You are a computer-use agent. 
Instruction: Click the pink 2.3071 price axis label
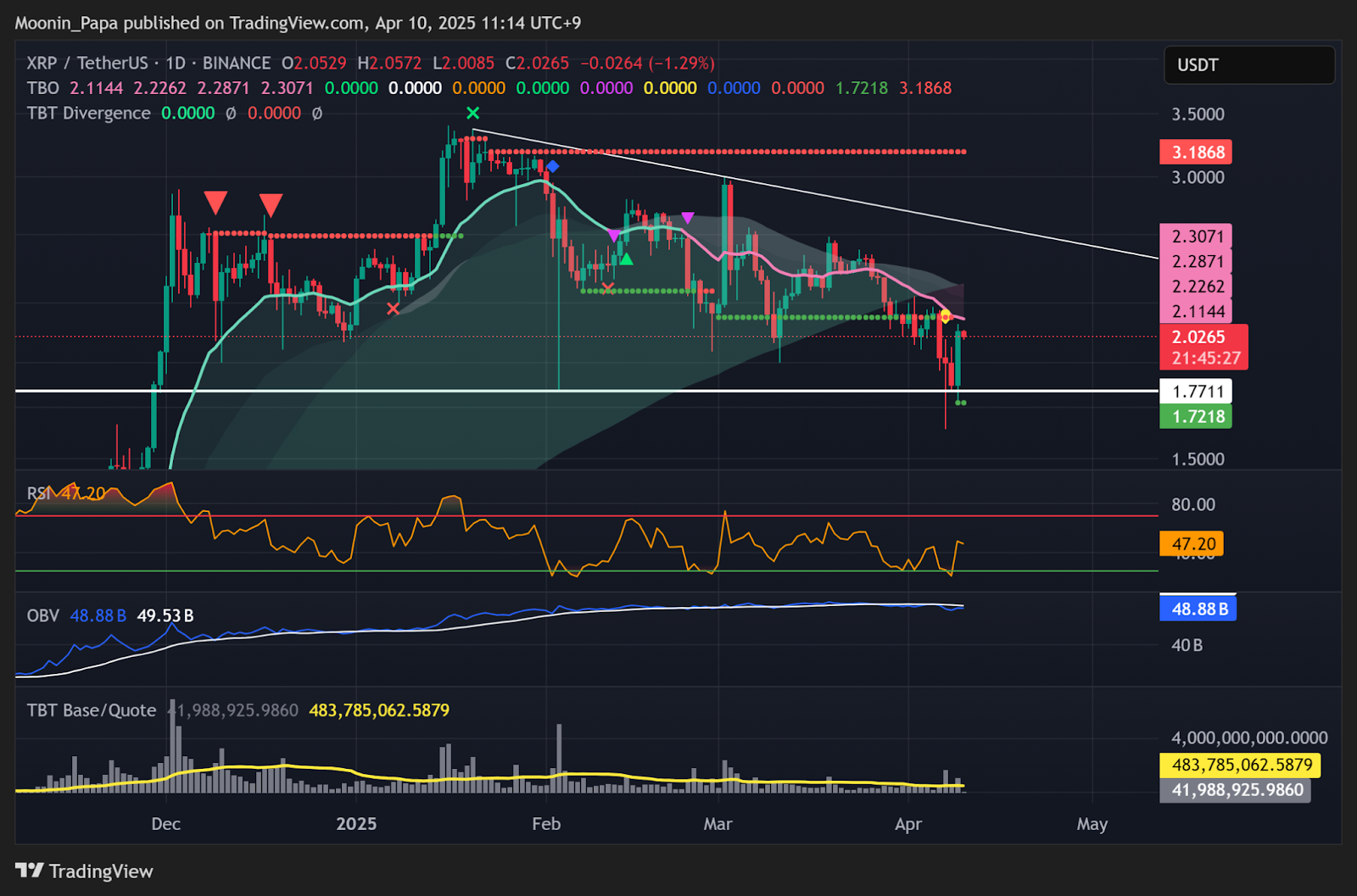tap(1196, 237)
